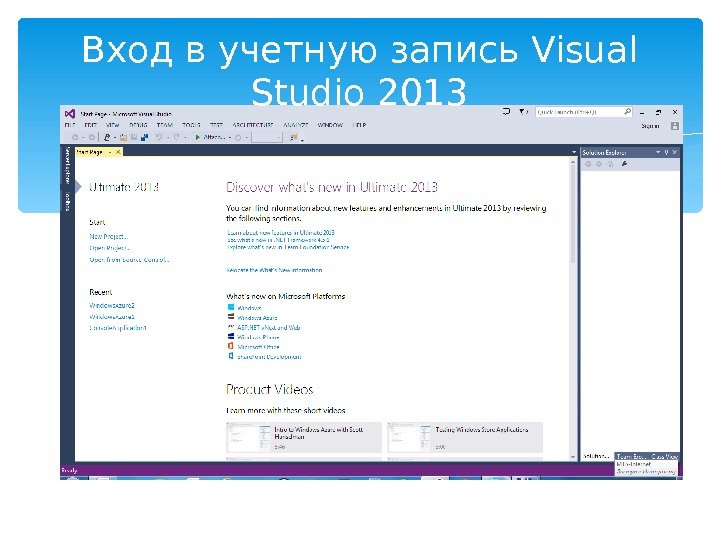Click the Solution Explorer Properties wrench icon
Image resolution: width=720 pixels, height=540 pixels.
pyautogui.click(x=624, y=164)
